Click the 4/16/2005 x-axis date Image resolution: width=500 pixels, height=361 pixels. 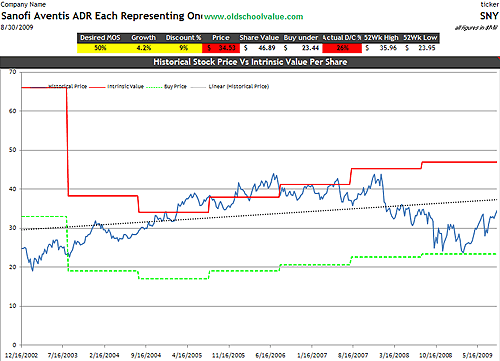tap(187, 355)
